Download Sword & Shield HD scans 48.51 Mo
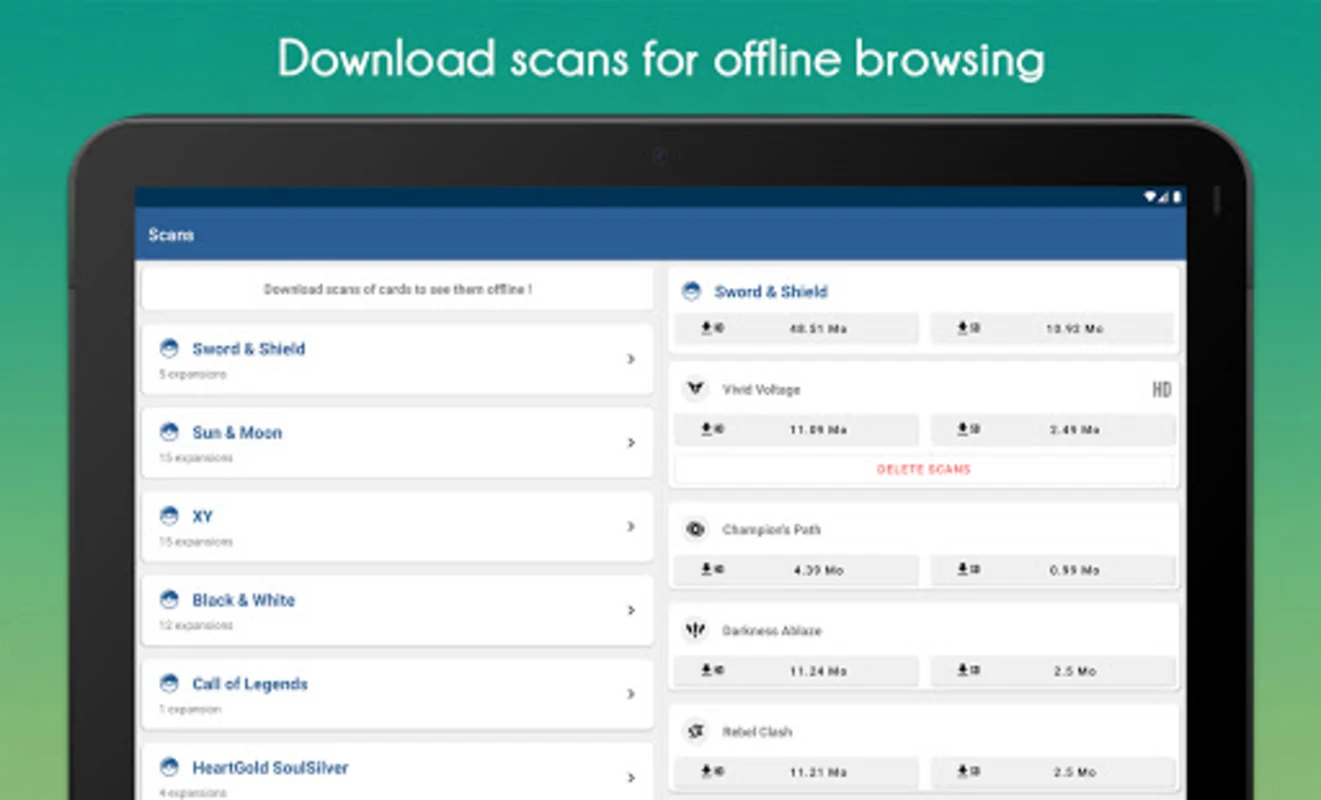Image resolution: width=1321 pixels, height=800 pixels. (796, 328)
